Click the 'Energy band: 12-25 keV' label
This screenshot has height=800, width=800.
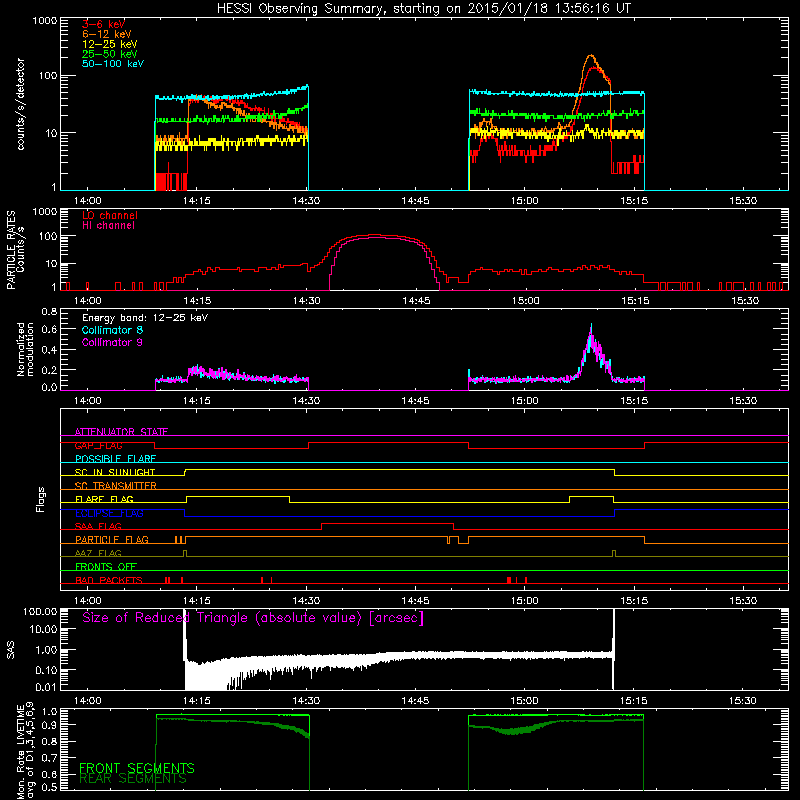pyautogui.click(x=145, y=318)
